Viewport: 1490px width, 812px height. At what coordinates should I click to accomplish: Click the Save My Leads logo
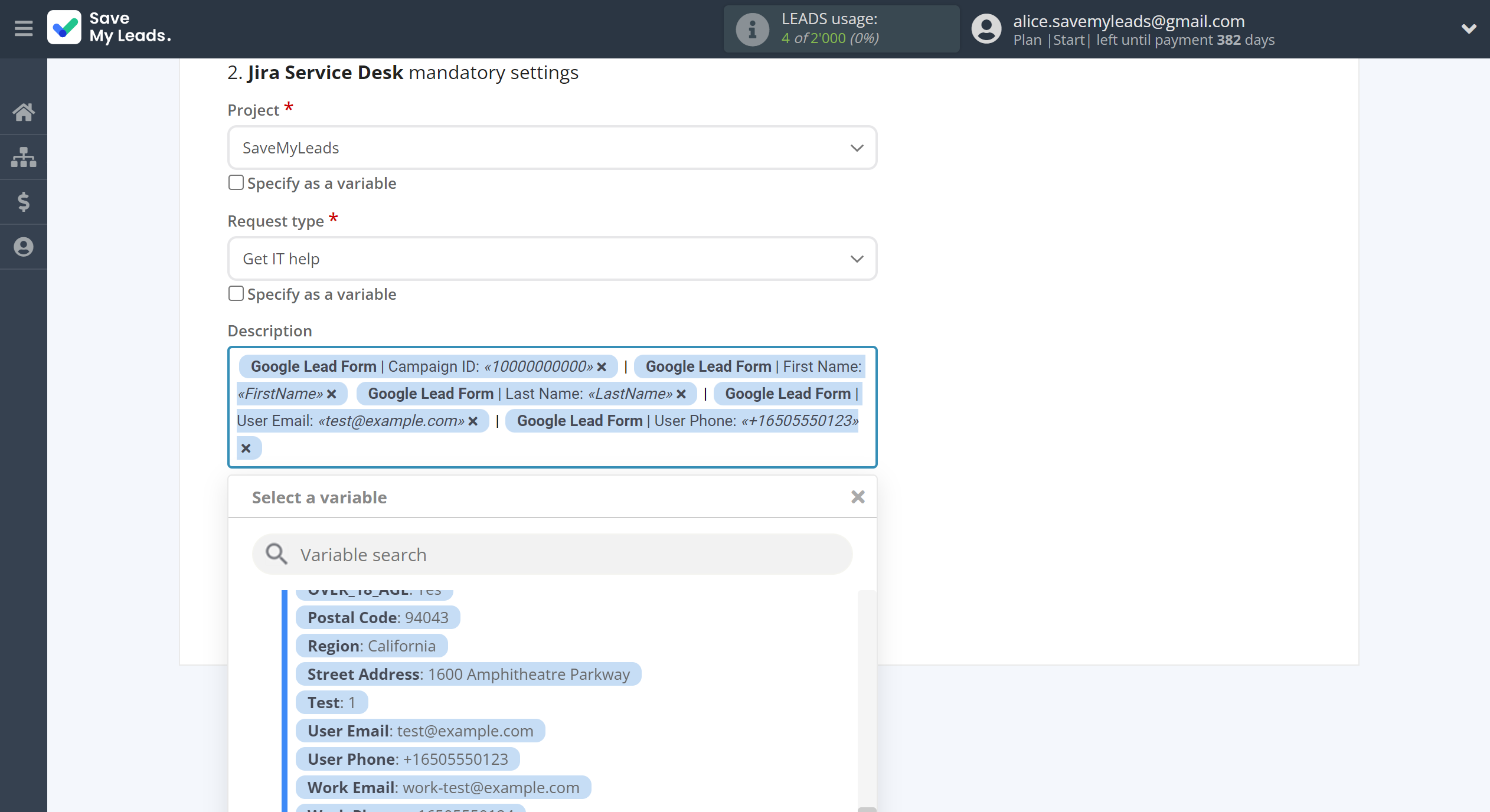click(x=110, y=28)
